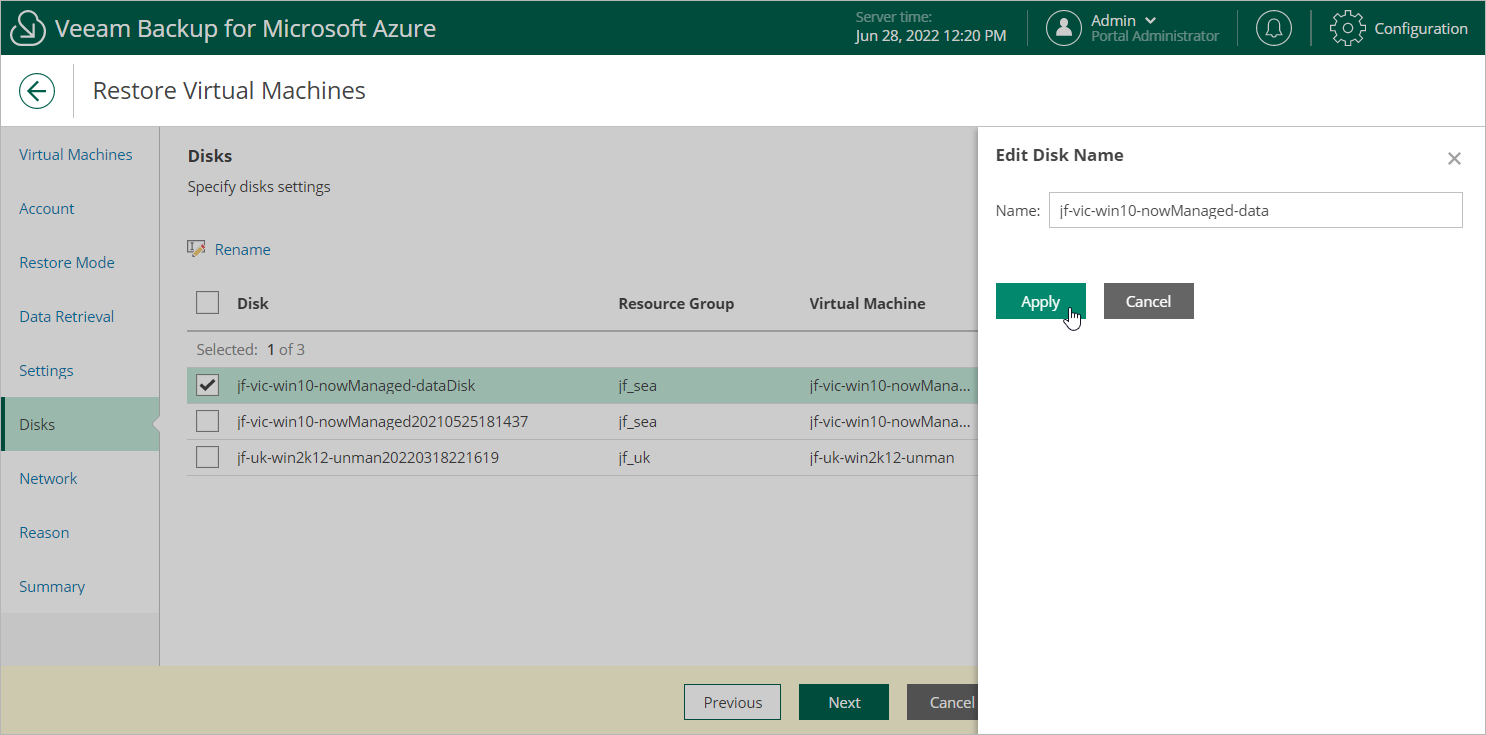Open the Configuration gear icon
The width and height of the screenshot is (1486, 735).
(x=1347, y=28)
